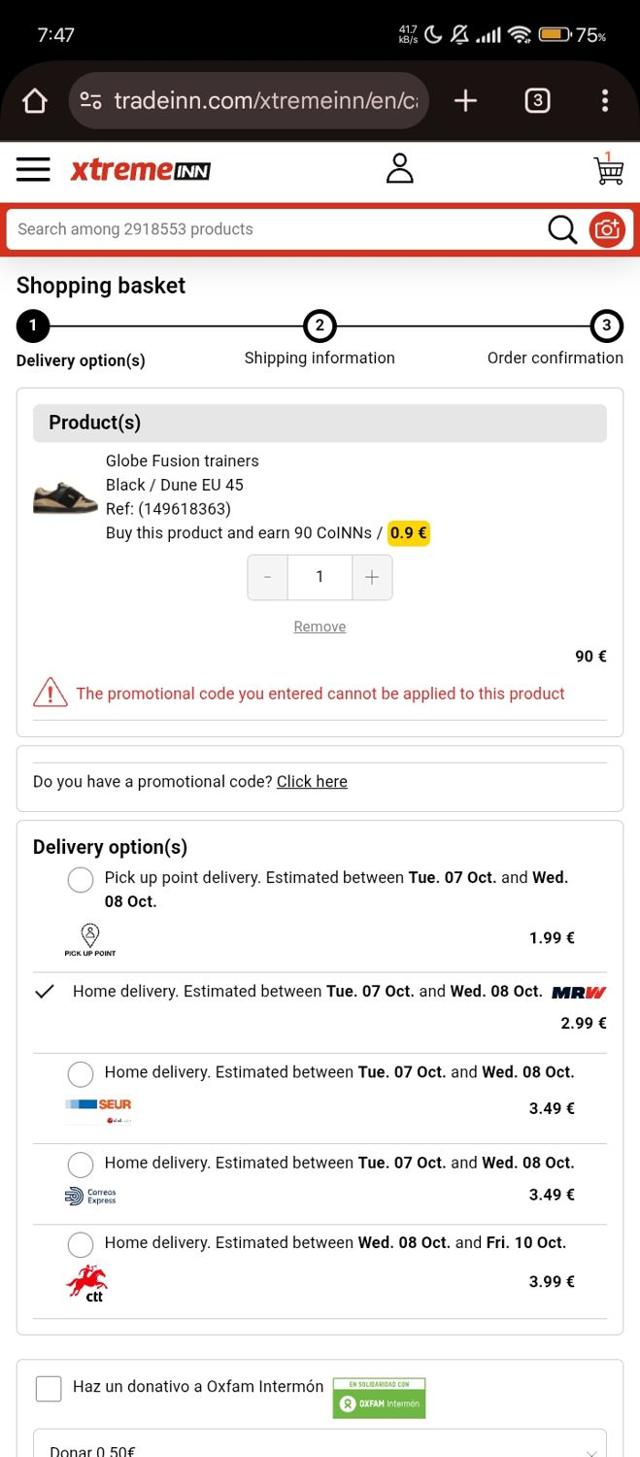Screen dimensions: 640x1457
Task: Open the hamburger navigation menu
Action: pos(33,170)
